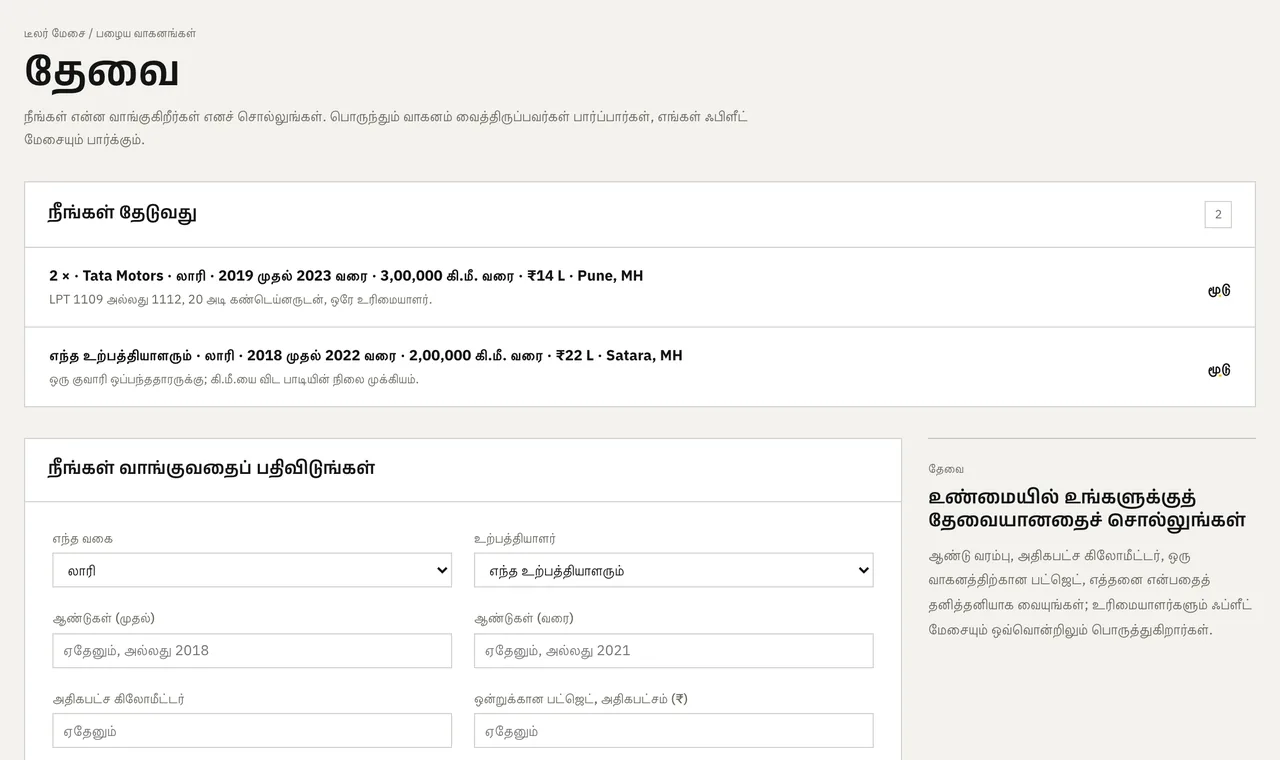
Task: Click the "ஒன்றுக்கான பட்ஜெட், அதிகபட்சம் (₹)" label
Action: pos(581,698)
